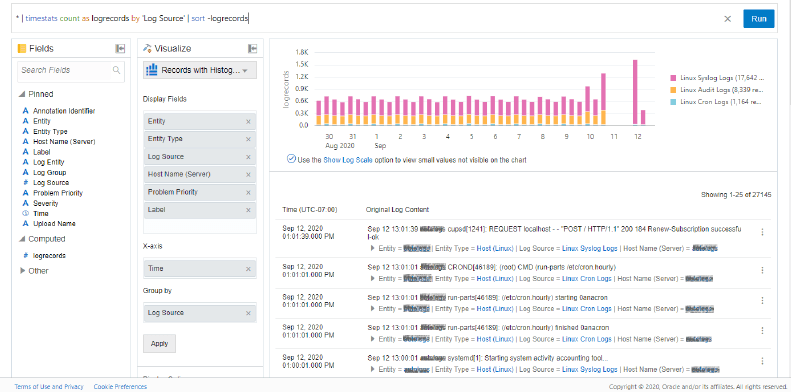Remove Entity Type from Display Fields
The height and width of the screenshot is (392, 791).
pyautogui.click(x=248, y=139)
